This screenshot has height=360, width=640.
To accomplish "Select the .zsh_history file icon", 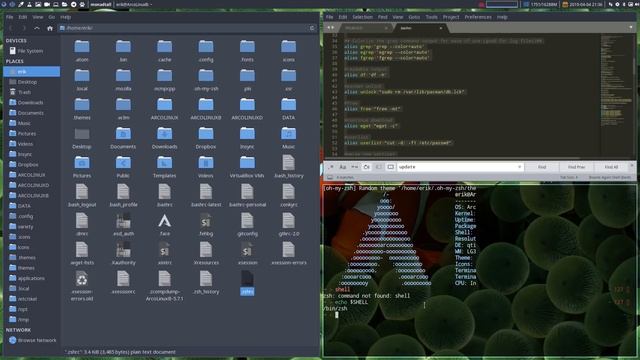I will (x=206, y=279).
